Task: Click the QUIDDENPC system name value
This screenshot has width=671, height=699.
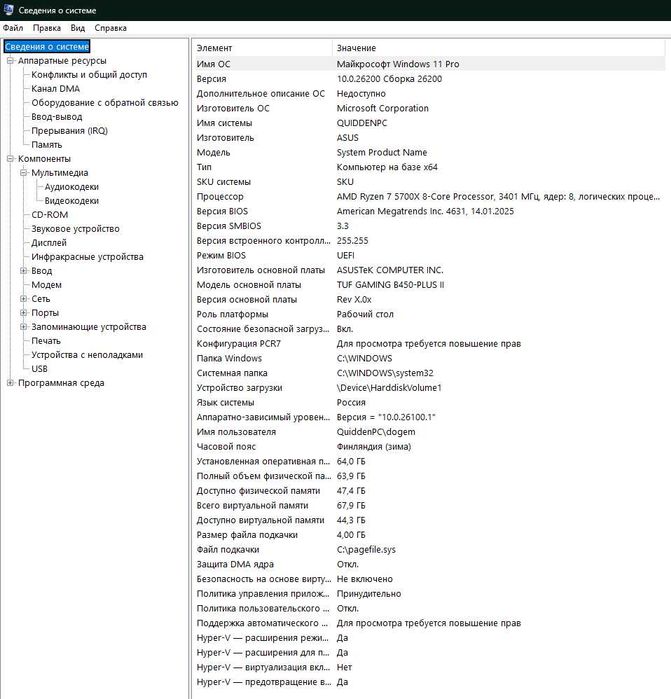Action: coord(362,123)
